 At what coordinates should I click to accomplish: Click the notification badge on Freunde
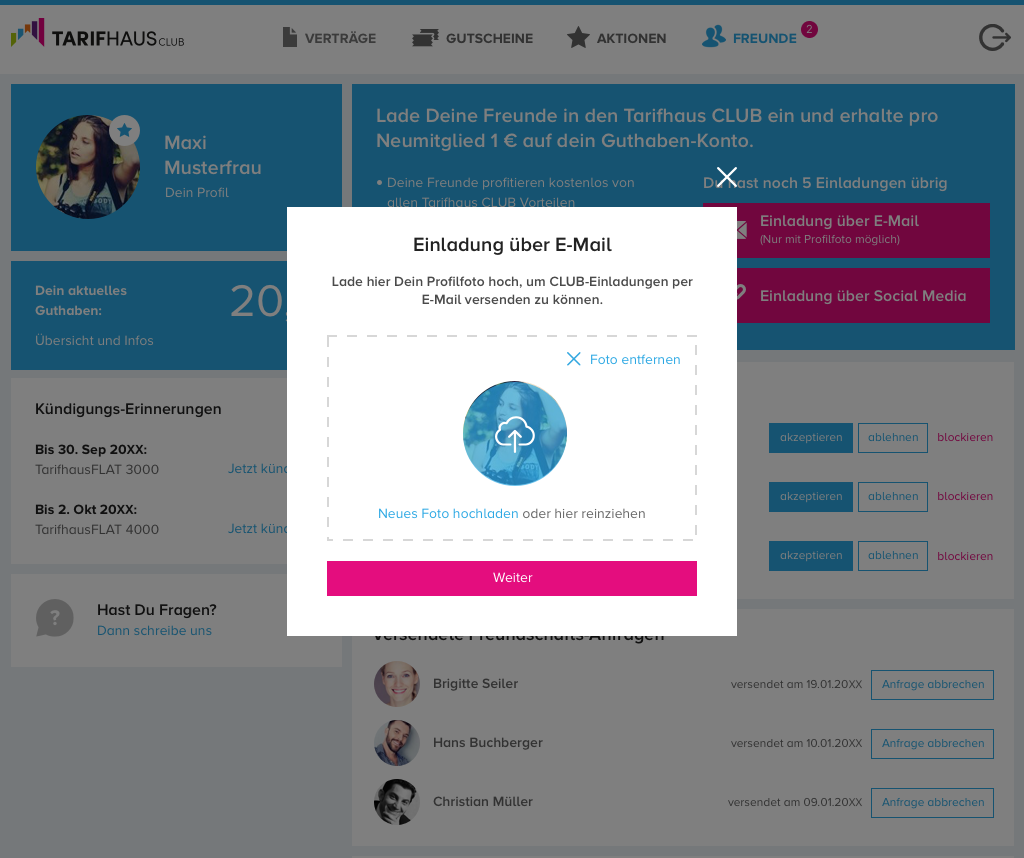809,29
